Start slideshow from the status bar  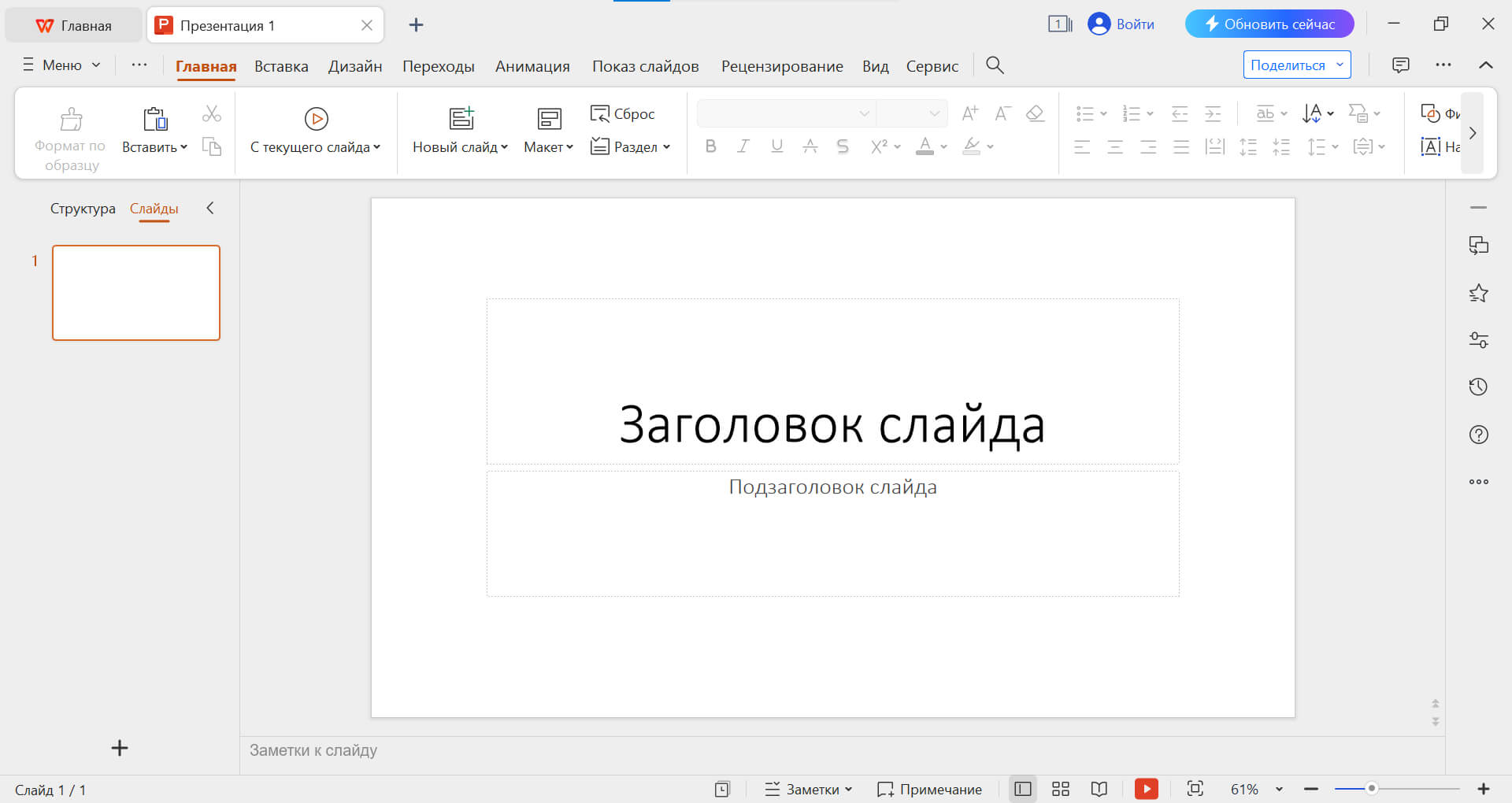(1147, 789)
